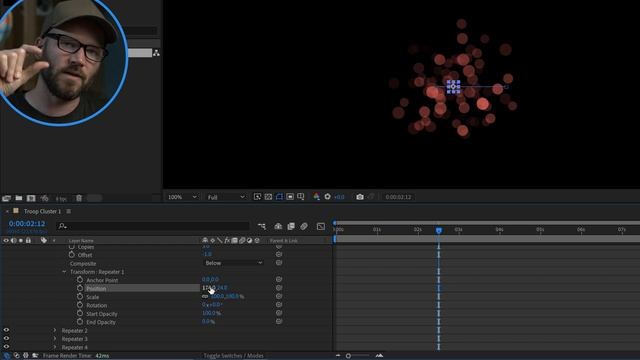Click the timeline current time 0:00:02:12
The width and height of the screenshot is (640, 360).
[x=27, y=224]
